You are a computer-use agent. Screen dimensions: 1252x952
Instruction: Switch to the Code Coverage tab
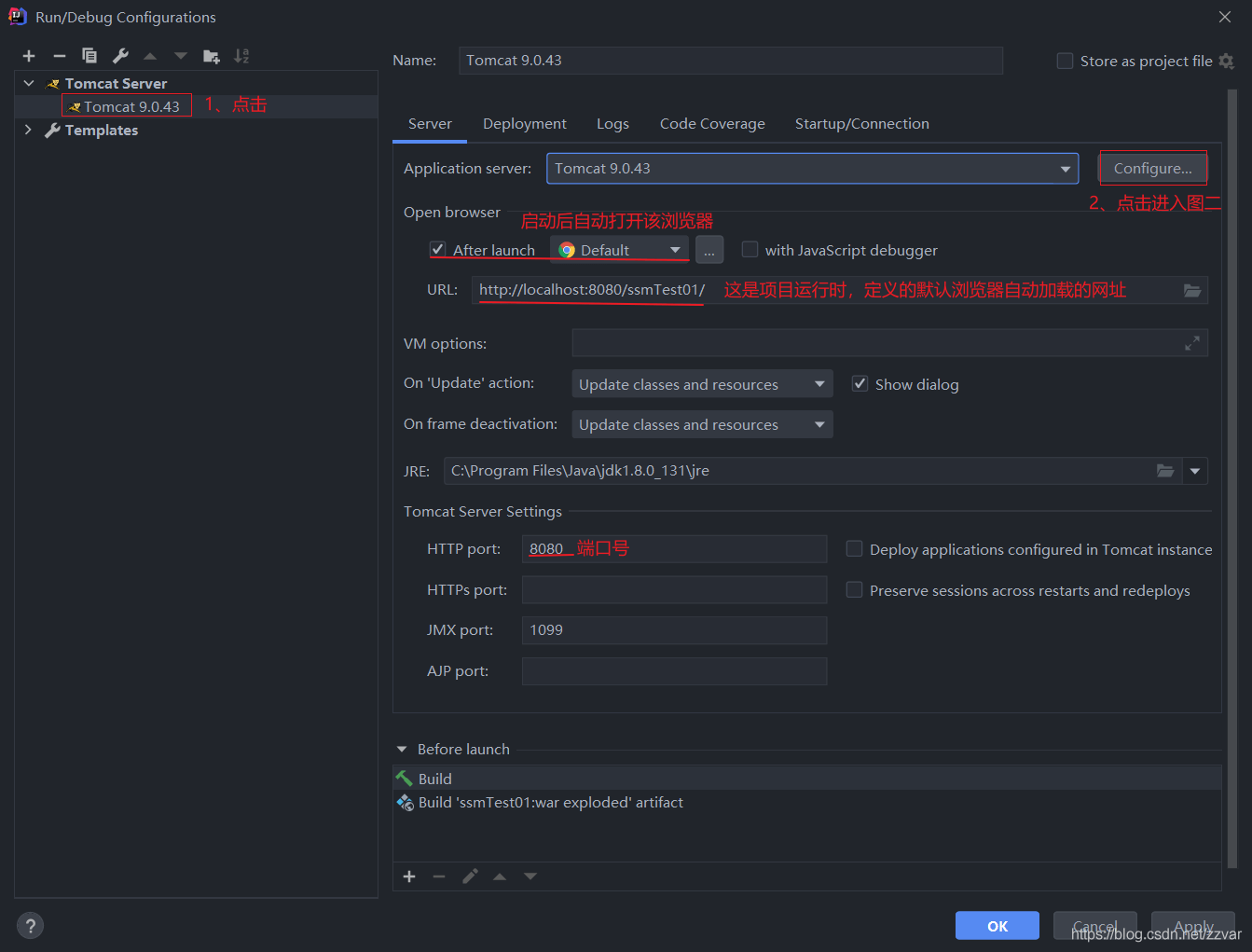712,124
